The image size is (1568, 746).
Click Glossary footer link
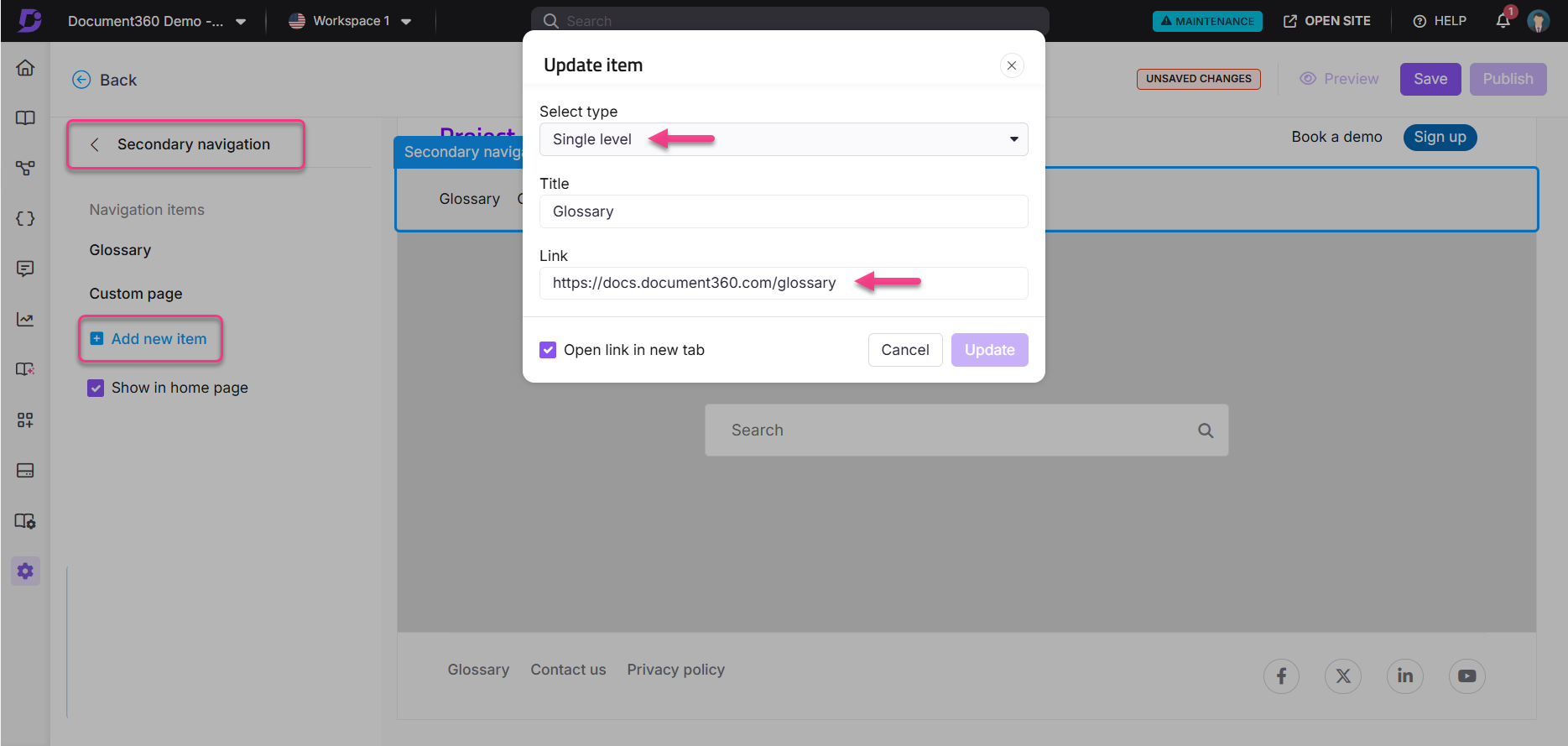[x=478, y=670]
